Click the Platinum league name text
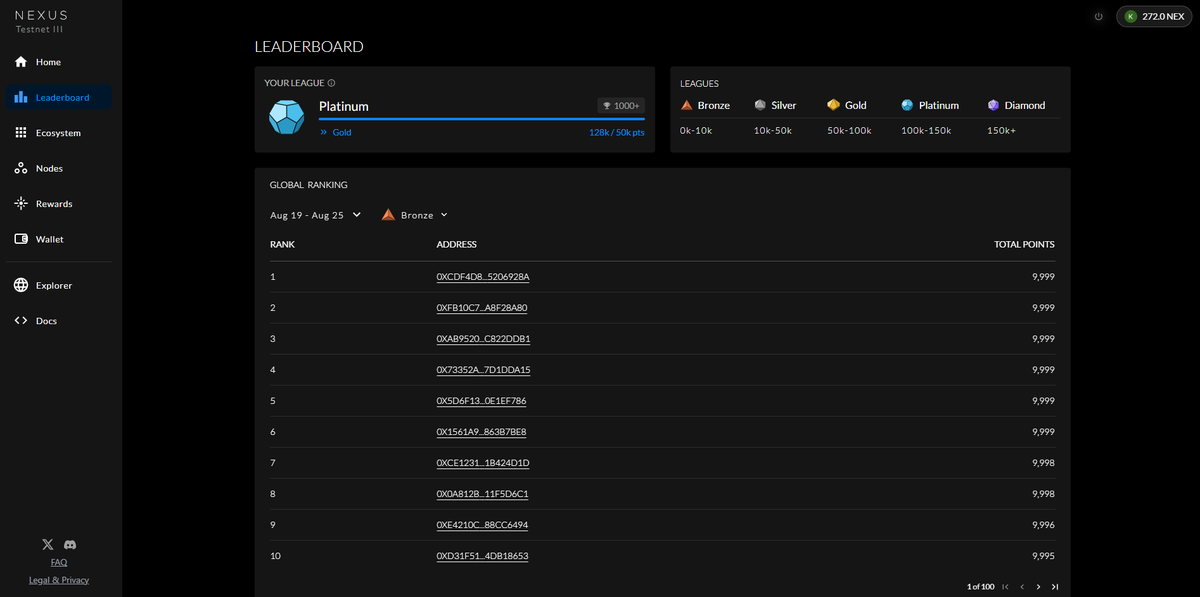This screenshot has width=1200, height=597. pos(344,106)
